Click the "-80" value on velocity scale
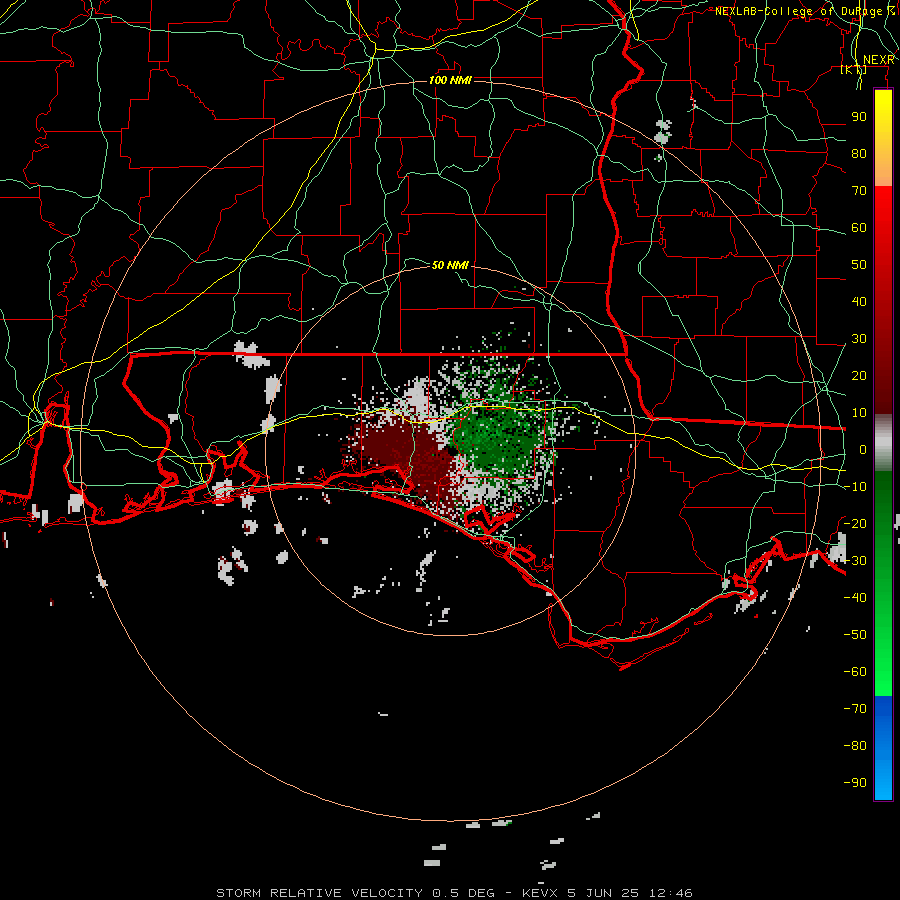The image size is (900, 900). (x=855, y=746)
